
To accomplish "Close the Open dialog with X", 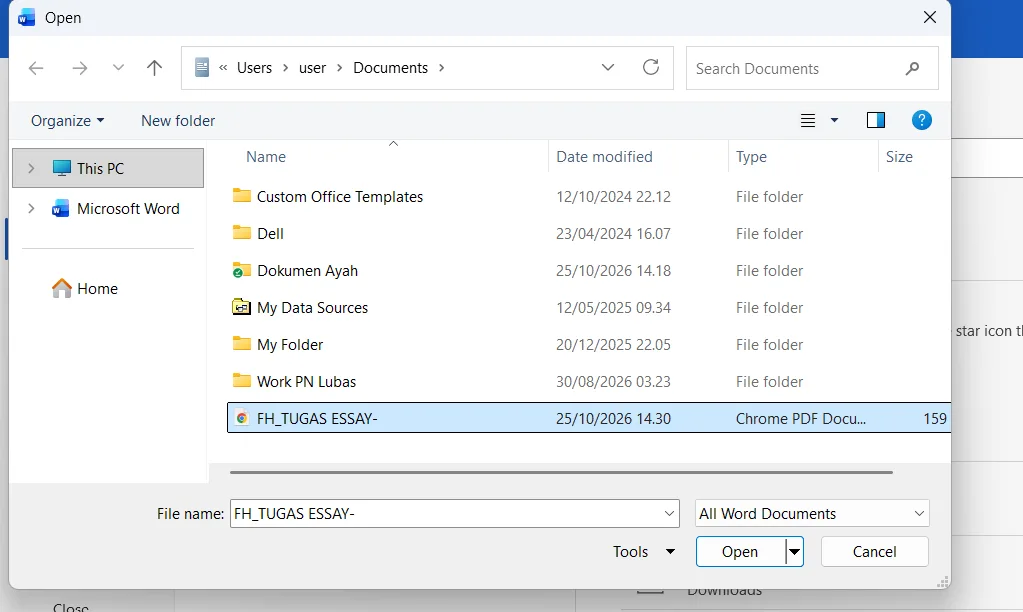I will (930, 18).
